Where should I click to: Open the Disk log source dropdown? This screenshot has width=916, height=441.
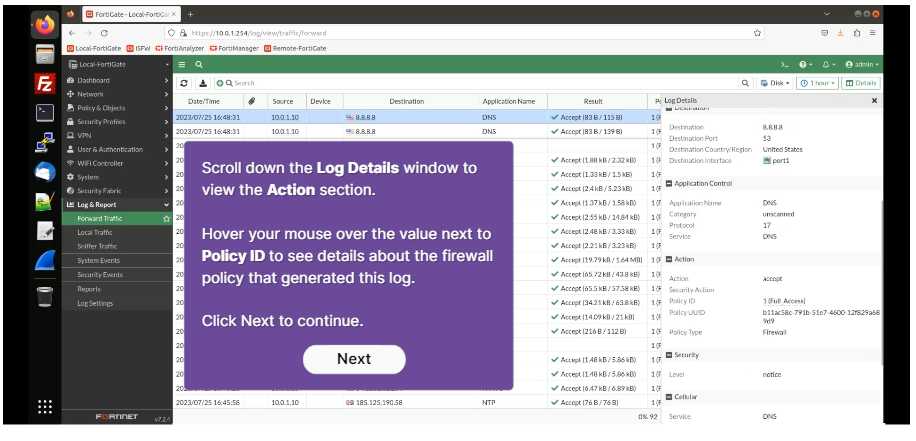click(x=775, y=83)
